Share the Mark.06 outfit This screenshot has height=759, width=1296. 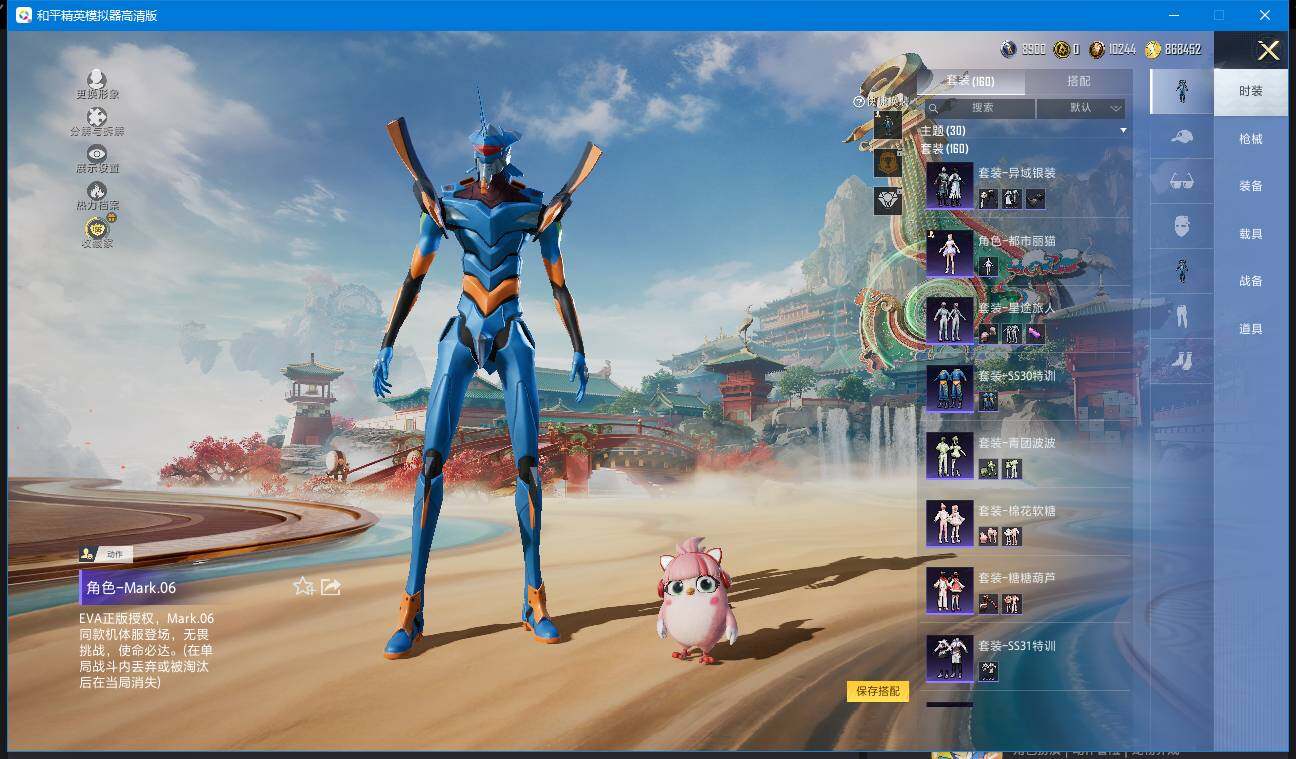331,587
